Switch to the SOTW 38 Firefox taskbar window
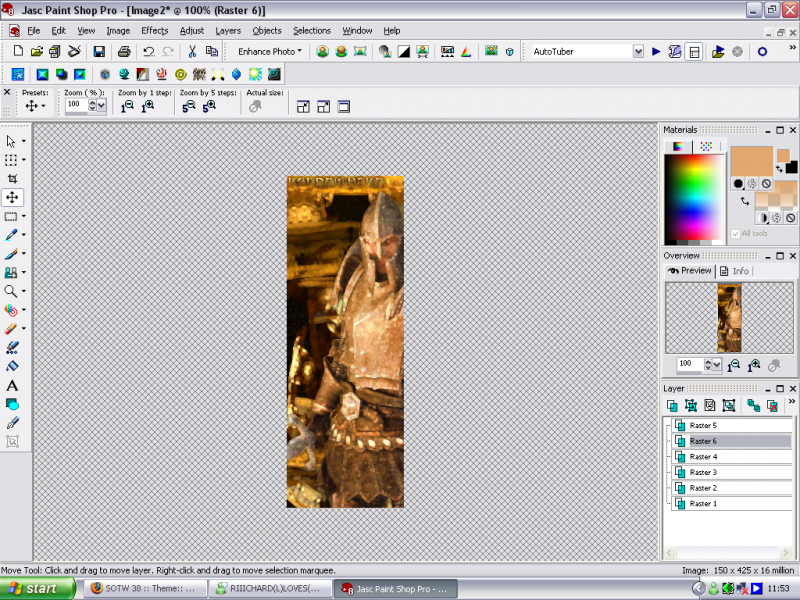 (x=145, y=589)
